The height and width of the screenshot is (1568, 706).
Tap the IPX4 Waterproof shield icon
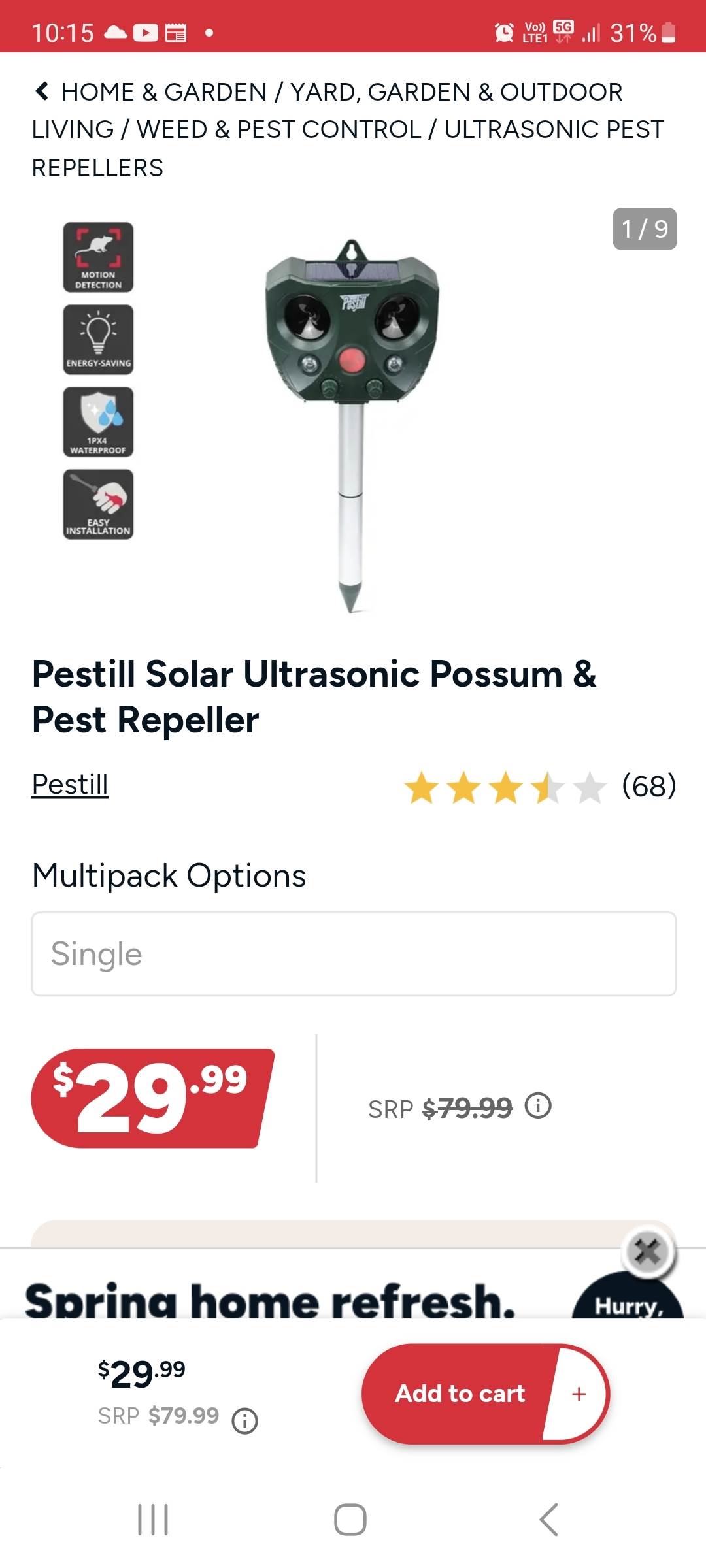pos(98,422)
